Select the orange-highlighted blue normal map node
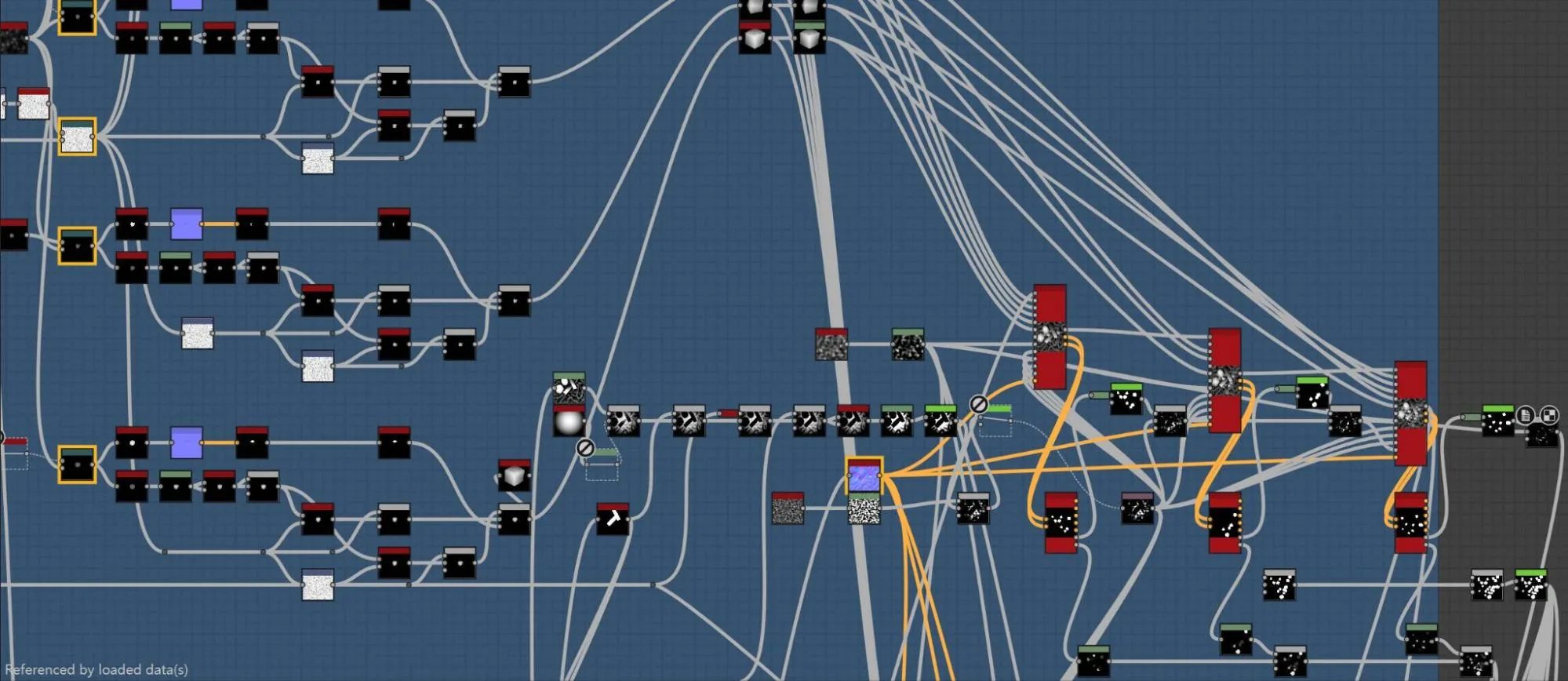The image size is (1568, 681). (864, 476)
